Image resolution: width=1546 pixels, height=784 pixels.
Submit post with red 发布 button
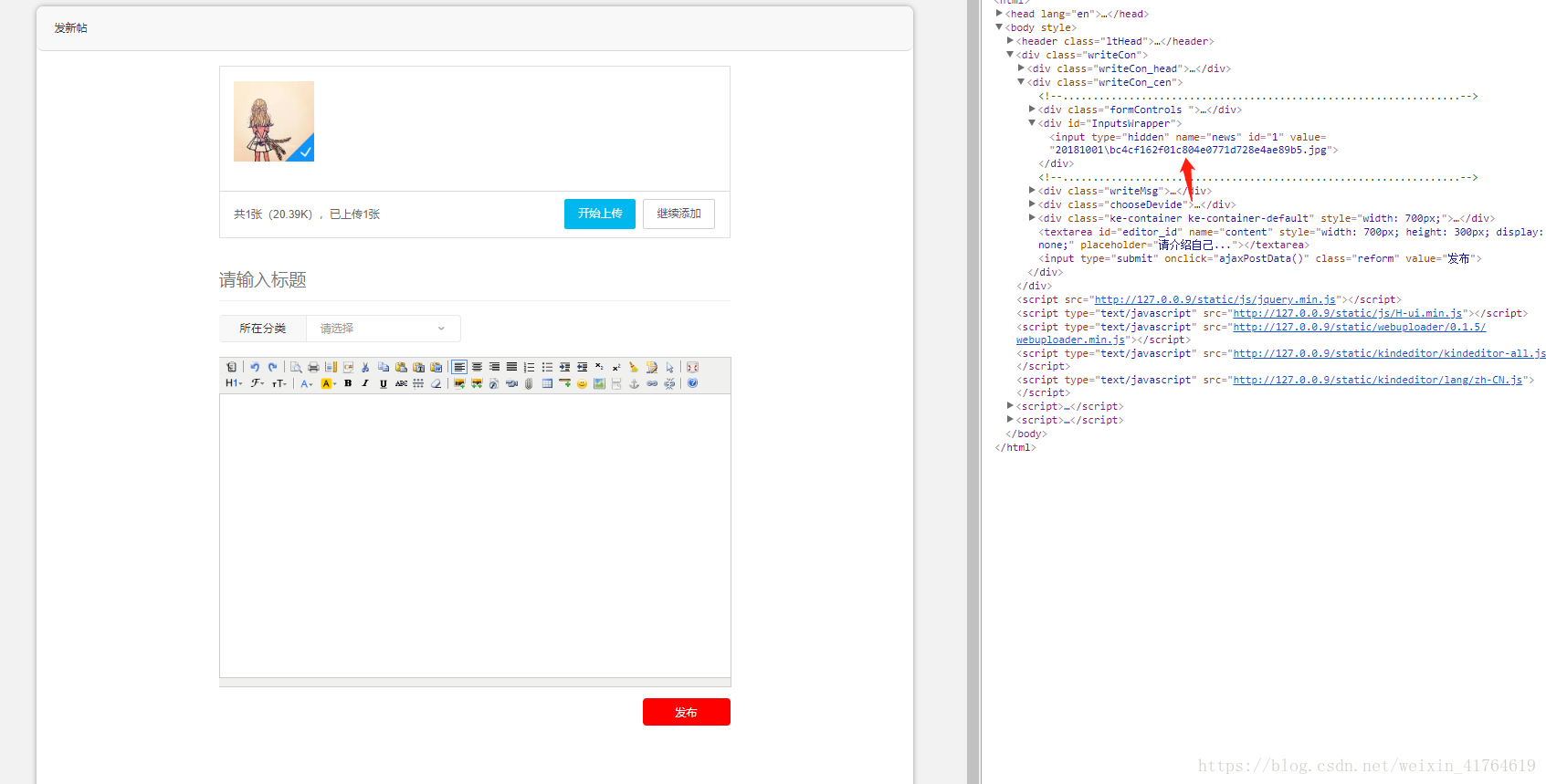click(687, 712)
